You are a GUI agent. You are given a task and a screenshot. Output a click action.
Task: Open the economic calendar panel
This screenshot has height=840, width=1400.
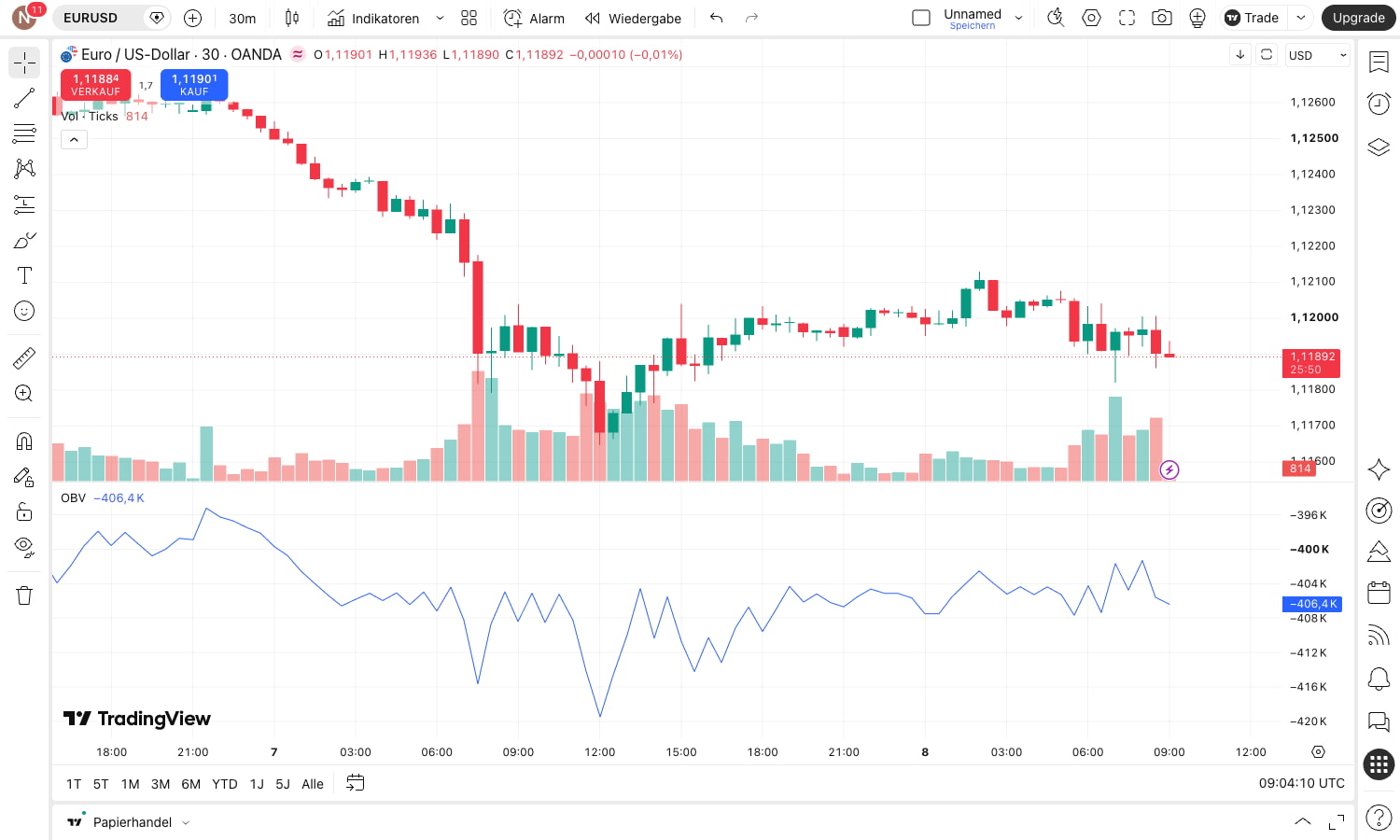(1379, 593)
